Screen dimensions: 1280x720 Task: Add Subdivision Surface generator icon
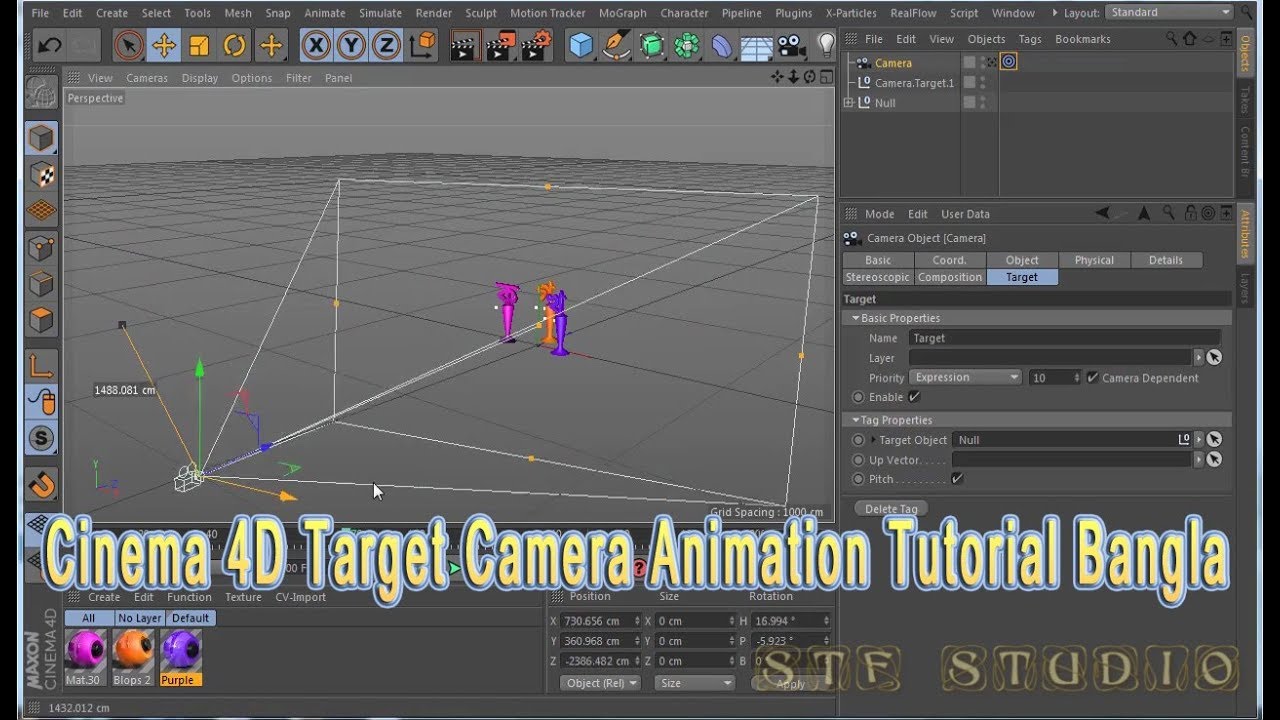coord(652,45)
